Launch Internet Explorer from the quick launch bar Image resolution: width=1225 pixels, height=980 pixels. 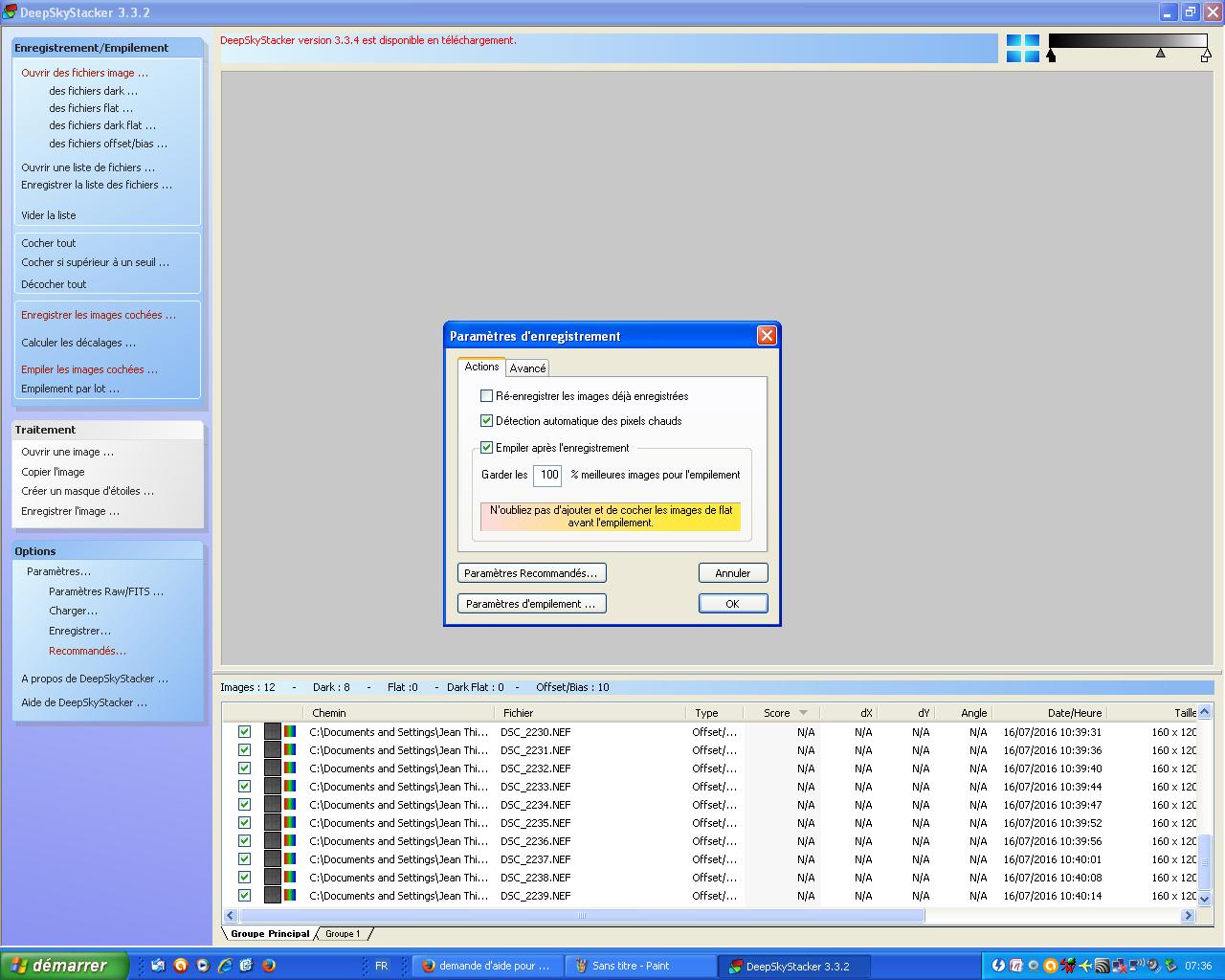(x=225, y=966)
